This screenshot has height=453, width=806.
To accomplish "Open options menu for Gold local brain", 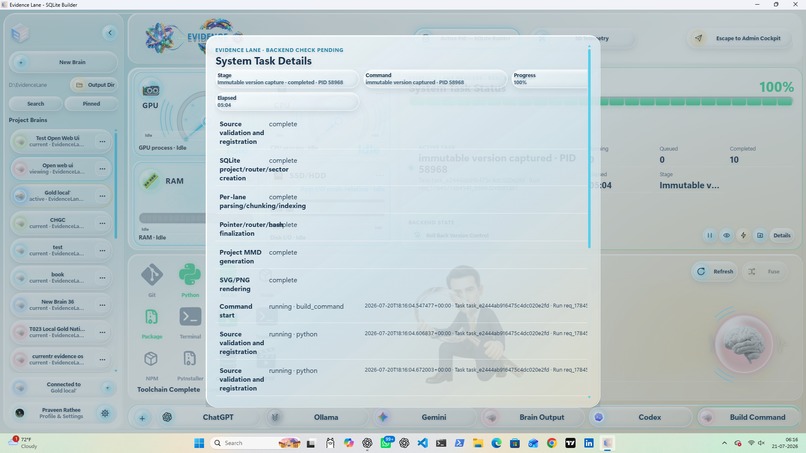I will click(102, 196).
